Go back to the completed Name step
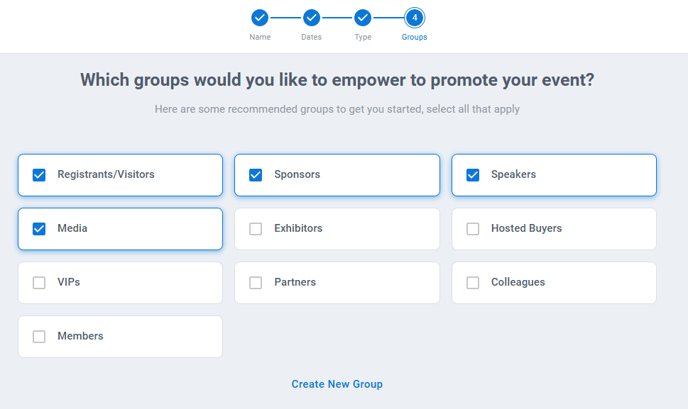The height and width of the screenshot is (409, 688). point(260,18)
